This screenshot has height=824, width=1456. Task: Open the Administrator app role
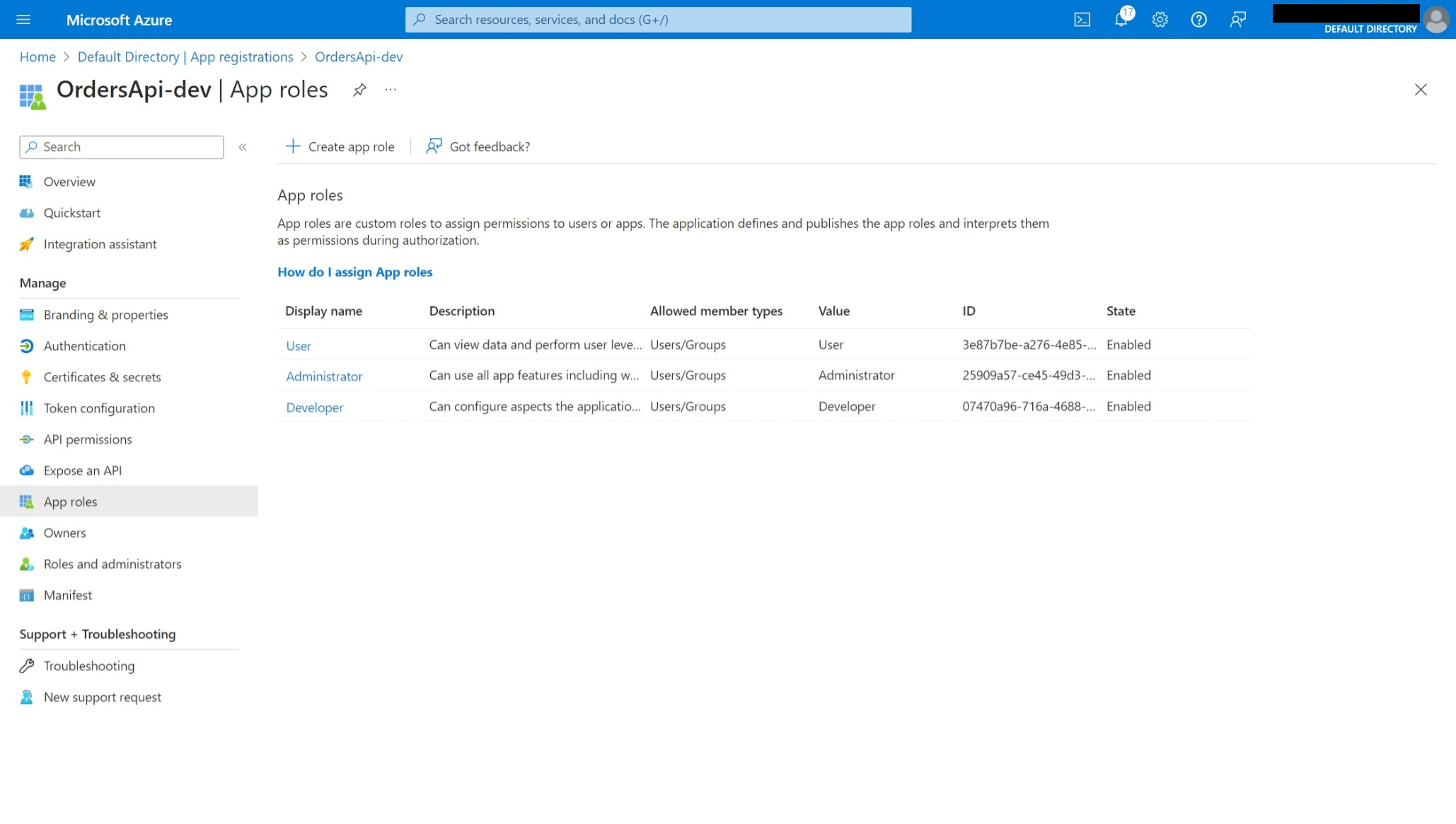point(324,376)
